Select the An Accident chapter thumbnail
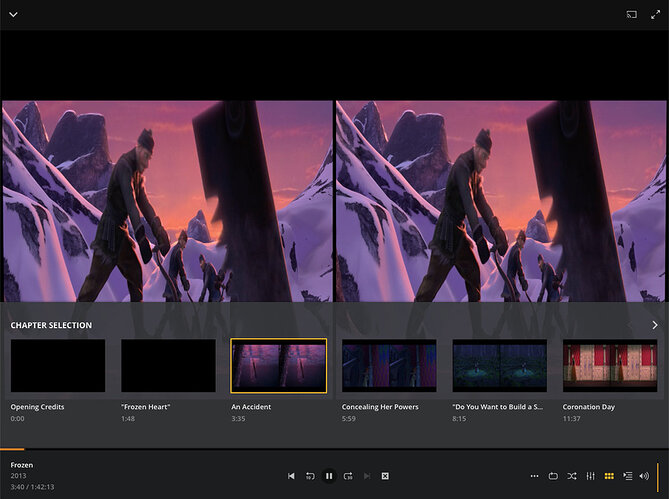 tap(279, 366)
